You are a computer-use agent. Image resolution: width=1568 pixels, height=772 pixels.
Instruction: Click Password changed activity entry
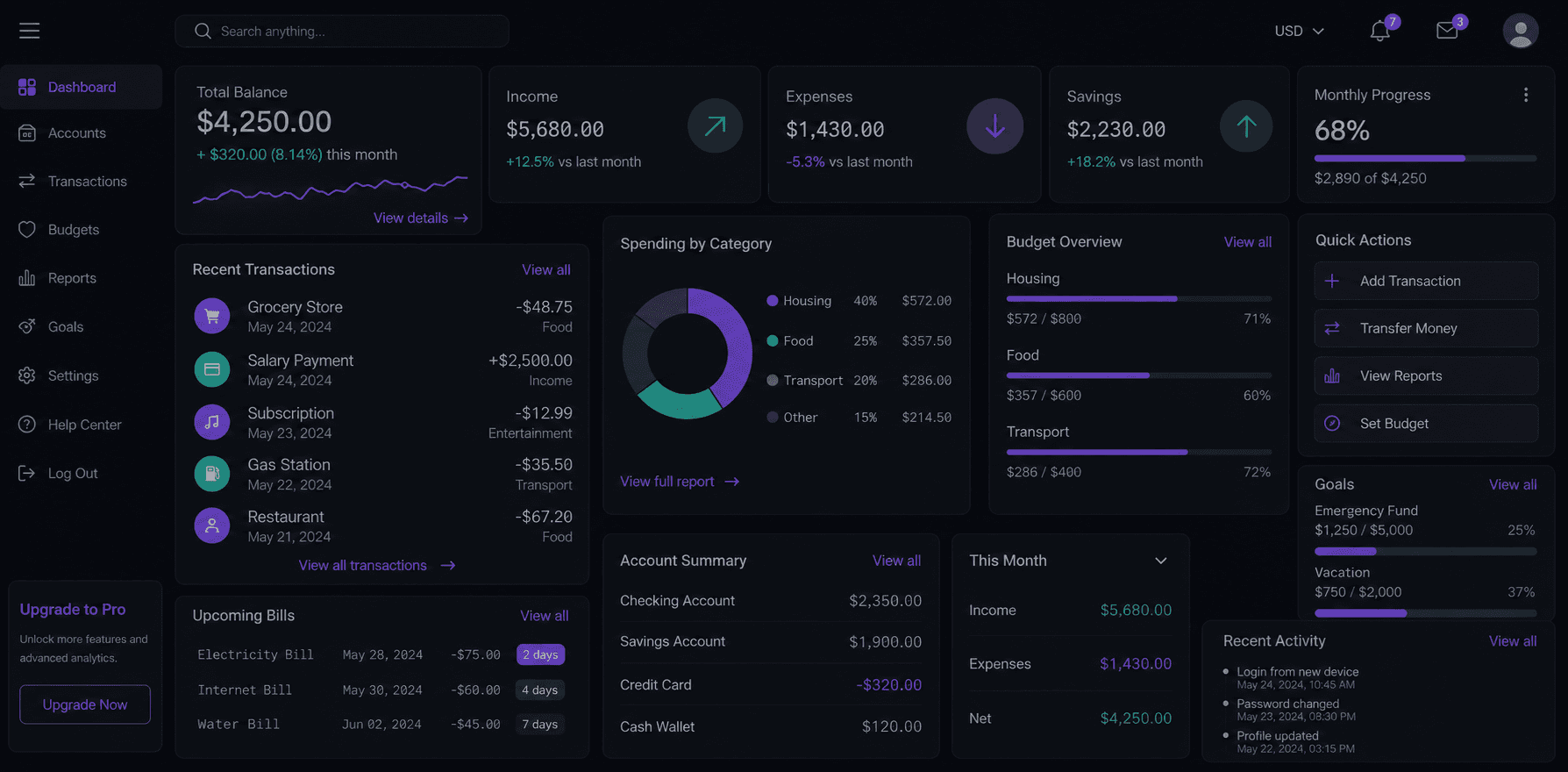pyautogui.click(x=1288, y=704)
